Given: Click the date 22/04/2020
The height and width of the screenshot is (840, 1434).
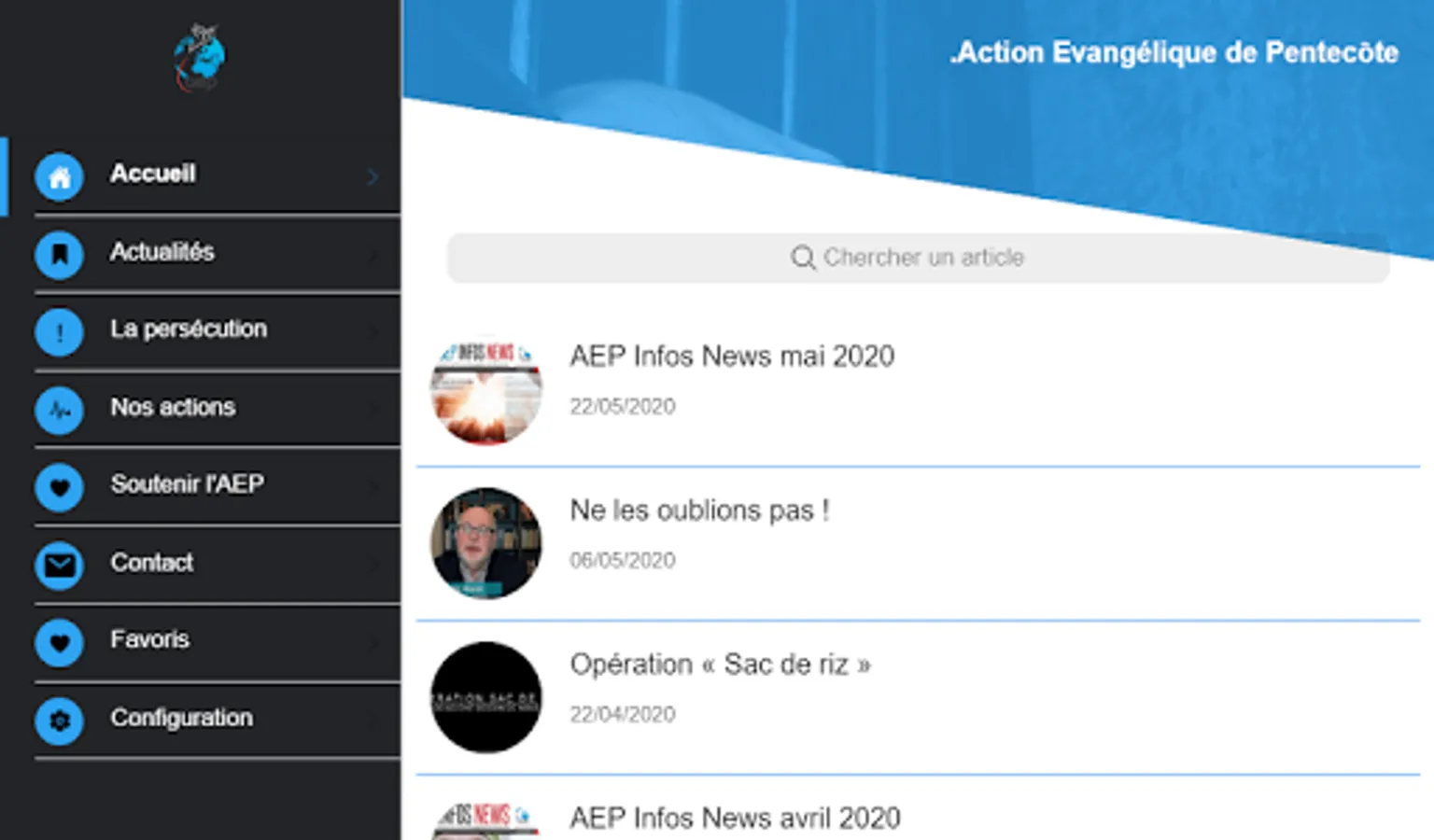Looking at the screenshot, I should 622,715.
